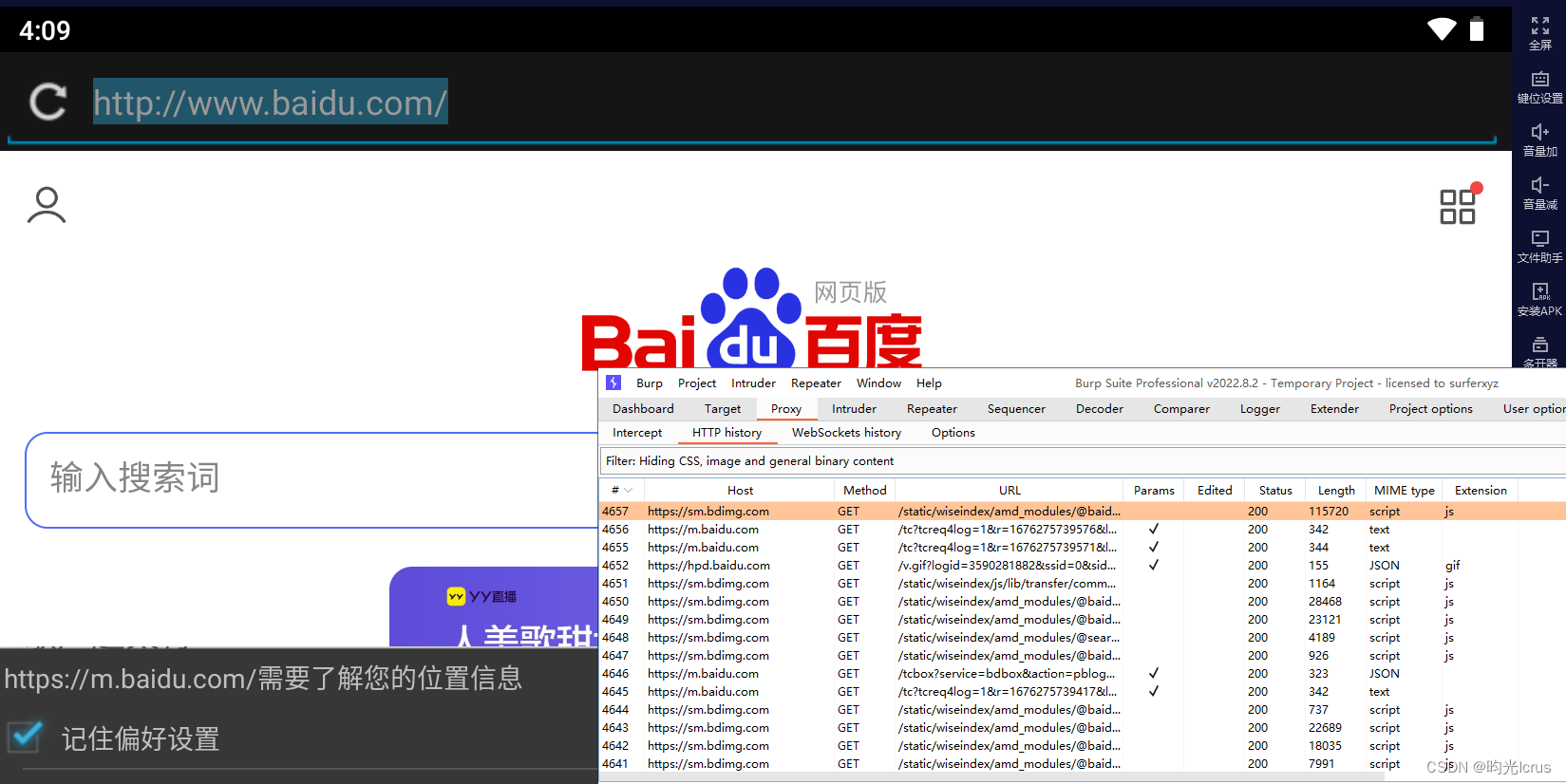This screenshot has width=1566, height=784.
Task: Sort by the Params column header
Action: pyautogui.click(x=1154, y=491)
